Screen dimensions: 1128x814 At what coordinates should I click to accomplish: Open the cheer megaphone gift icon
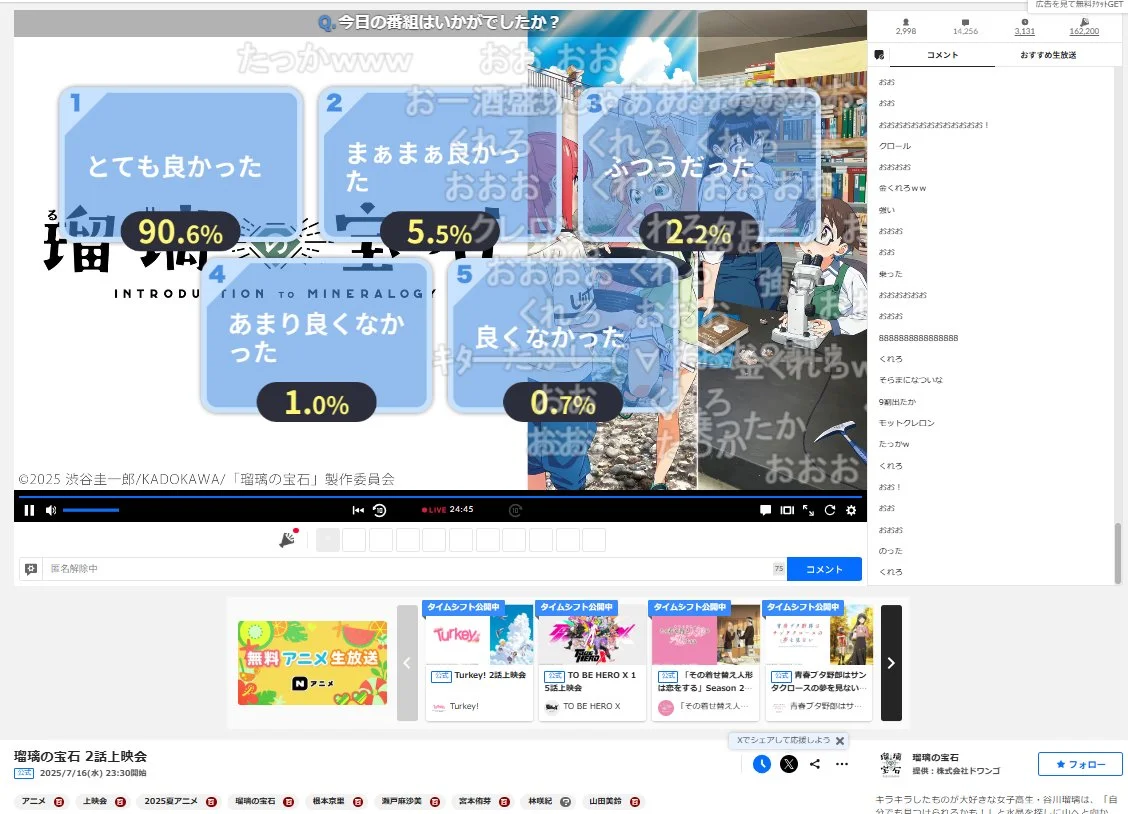coord(288,539)
